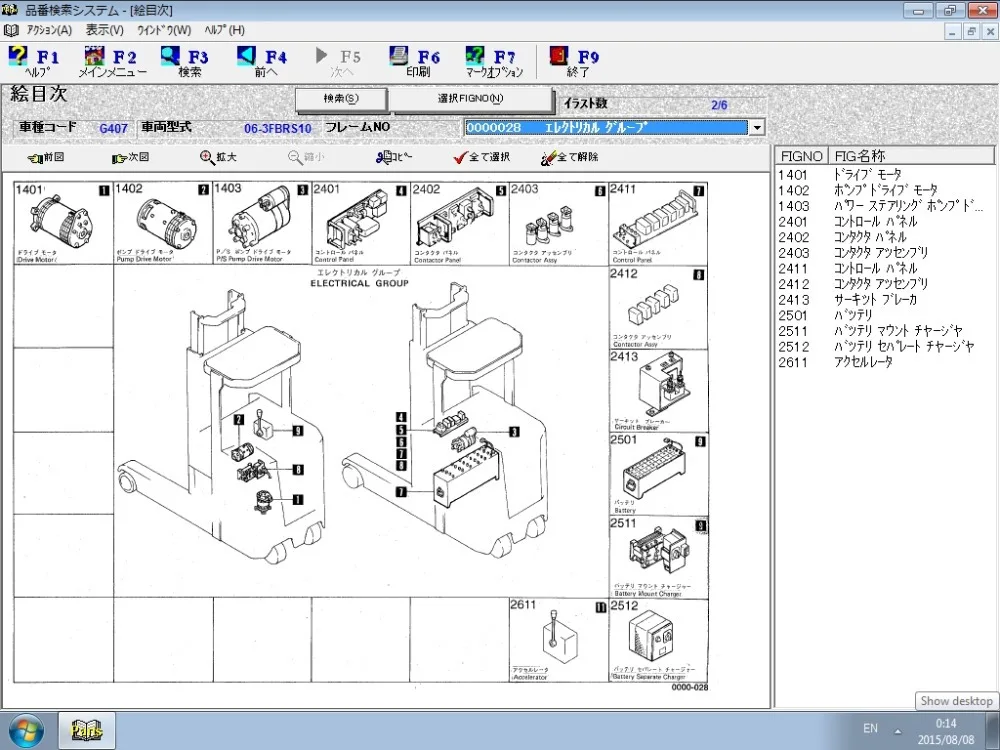
Task: Open the アクション(A) menu
Action: click(x=49, y=30)
